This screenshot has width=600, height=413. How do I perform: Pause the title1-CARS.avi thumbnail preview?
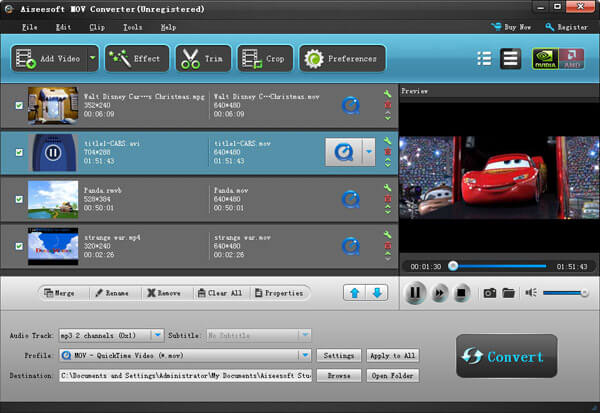click(x=53, y=153)
